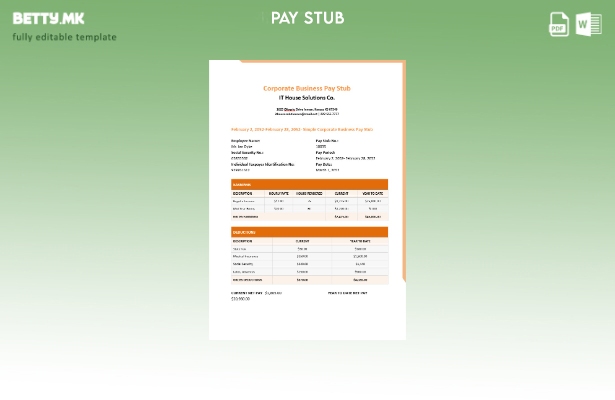Image resolution: width=615 pixels, height=400 pixels.
Task: Click the Earnings table column header row
Action: [x=309, y=193]
